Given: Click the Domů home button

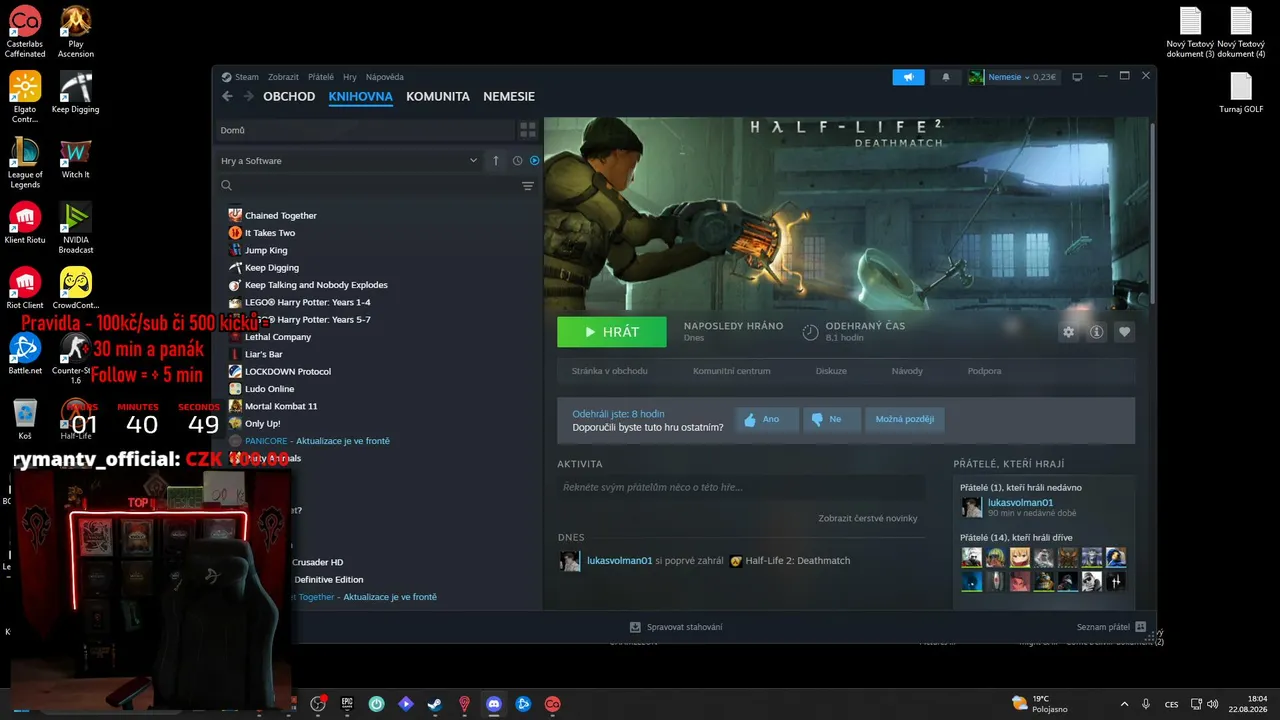Looking at the screenshot, I should [x=365, y=130].
